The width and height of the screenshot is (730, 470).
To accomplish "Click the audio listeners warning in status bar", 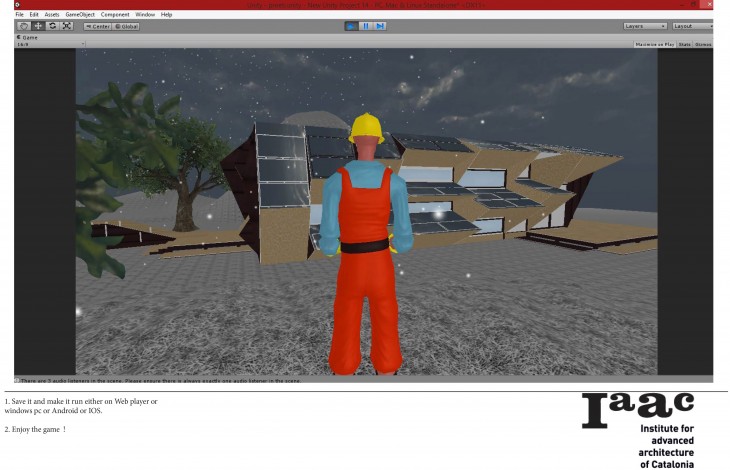I will click(x=160, y=380).
